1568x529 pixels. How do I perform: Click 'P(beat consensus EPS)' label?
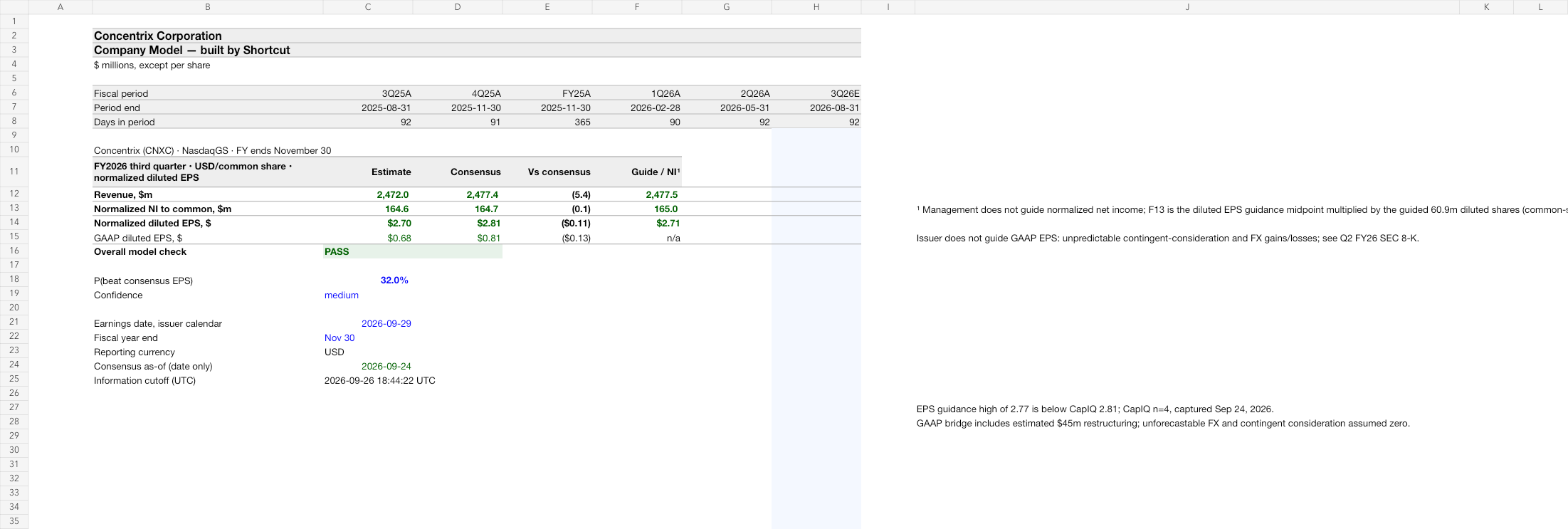[208, 281]
